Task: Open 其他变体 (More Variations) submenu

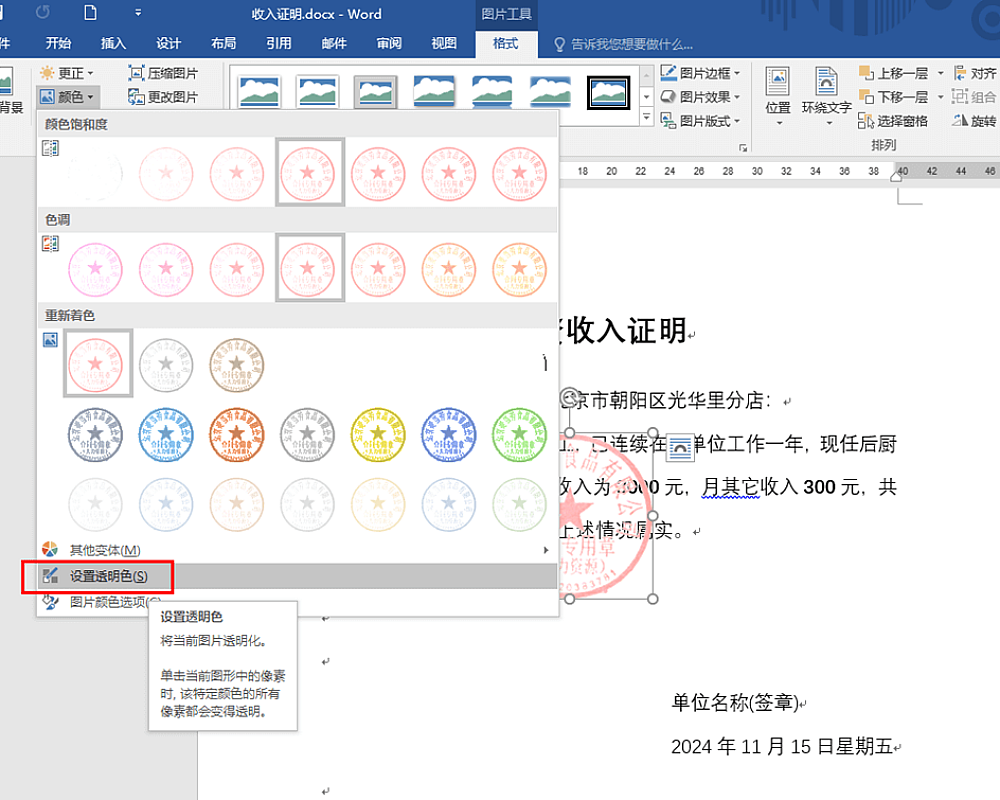Action: pyautogui.click(x=104, y=550)
